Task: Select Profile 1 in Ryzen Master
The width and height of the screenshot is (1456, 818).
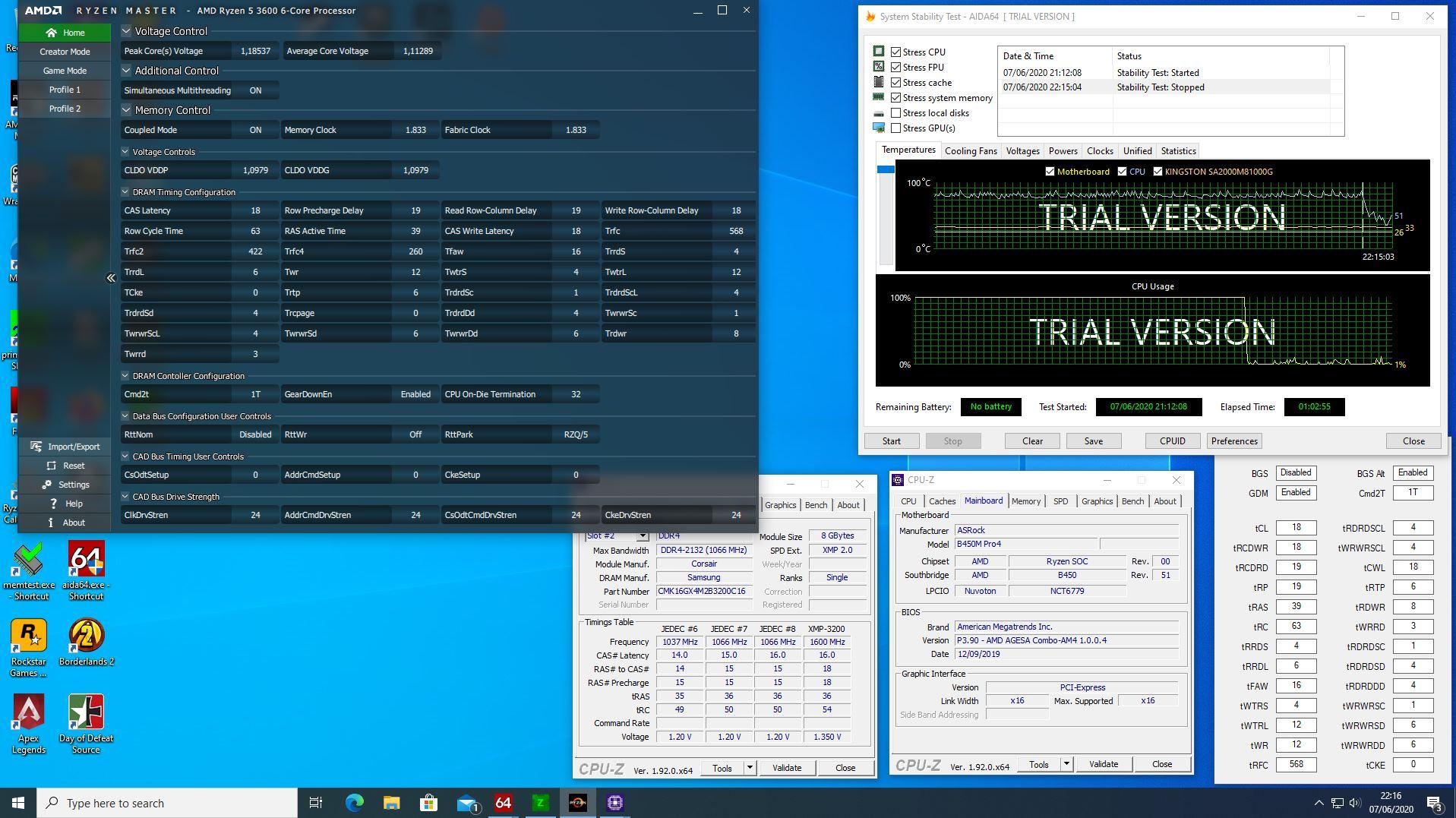Action: 65,90
